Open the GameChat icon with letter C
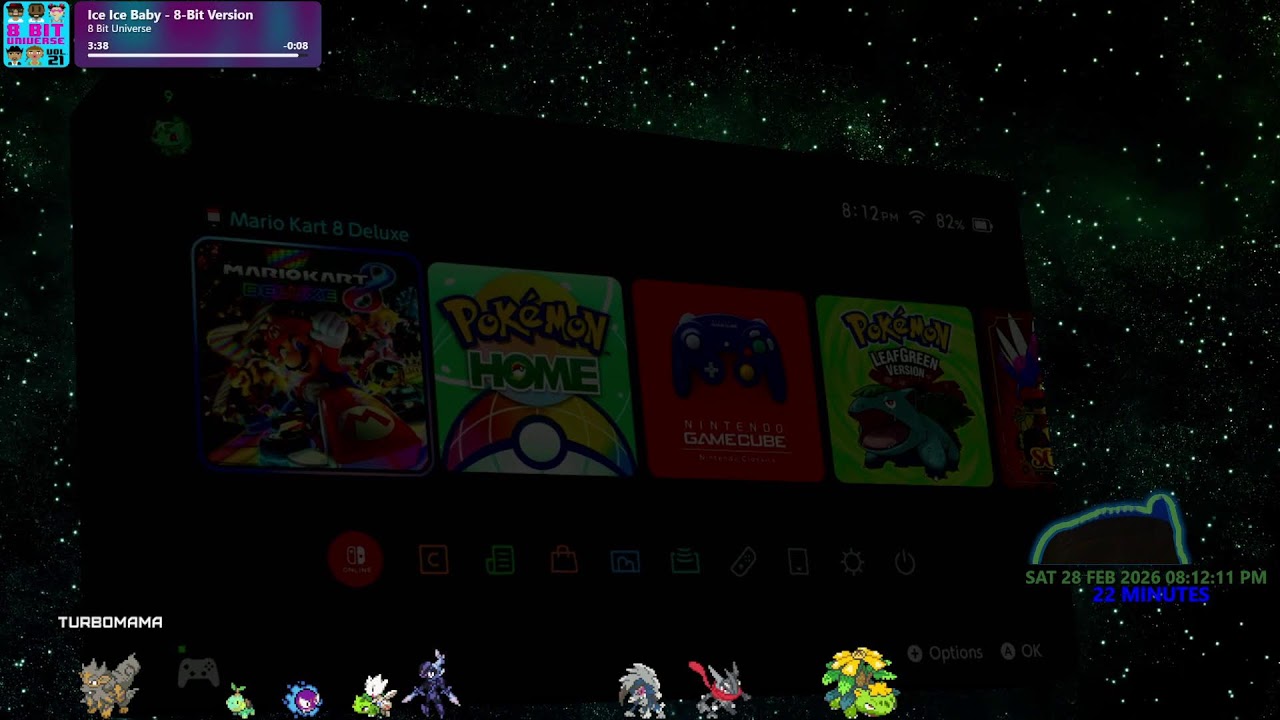This screenshot has height=720, width=1280. 433,560
